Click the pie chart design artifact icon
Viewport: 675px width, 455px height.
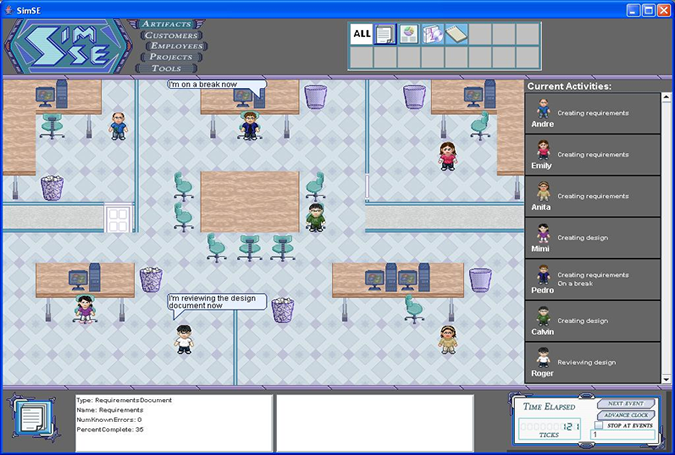(408, 34)
